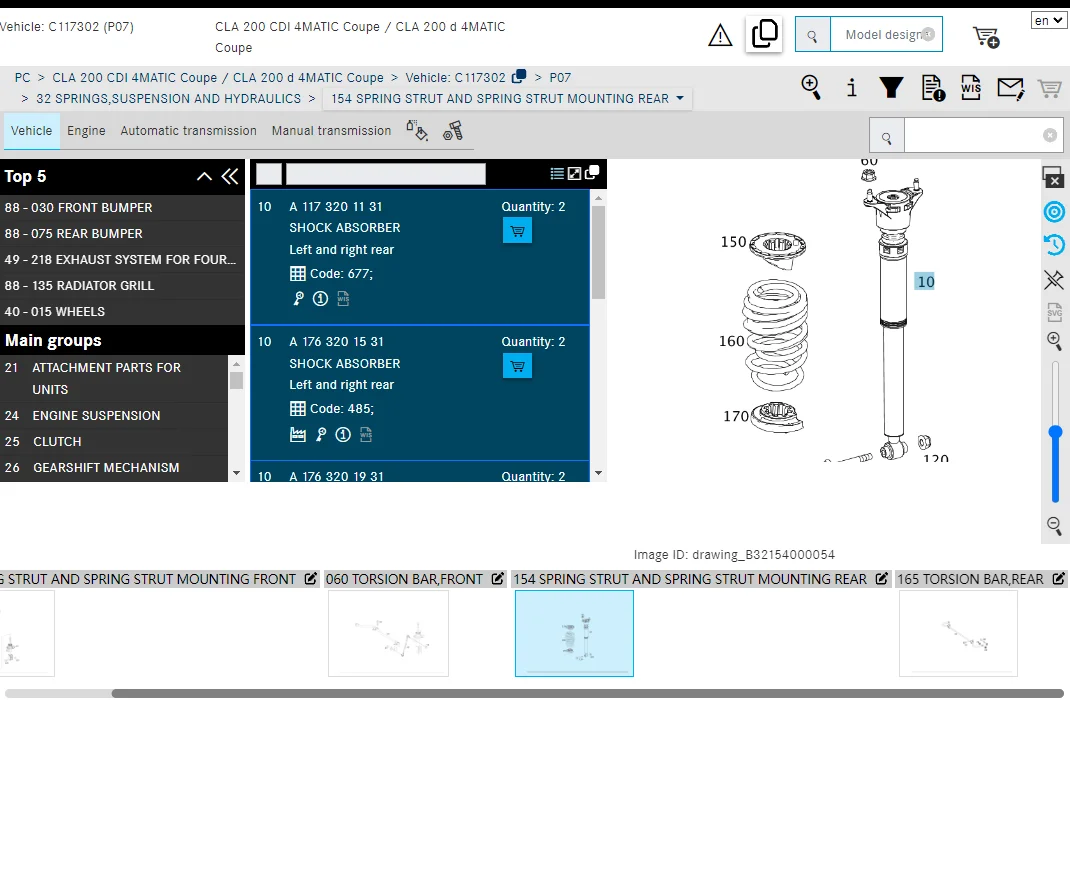Open the 154 SPRING STRUT breadcrumb dropdown
This screenshot has width=1070, height=874.
507,98
